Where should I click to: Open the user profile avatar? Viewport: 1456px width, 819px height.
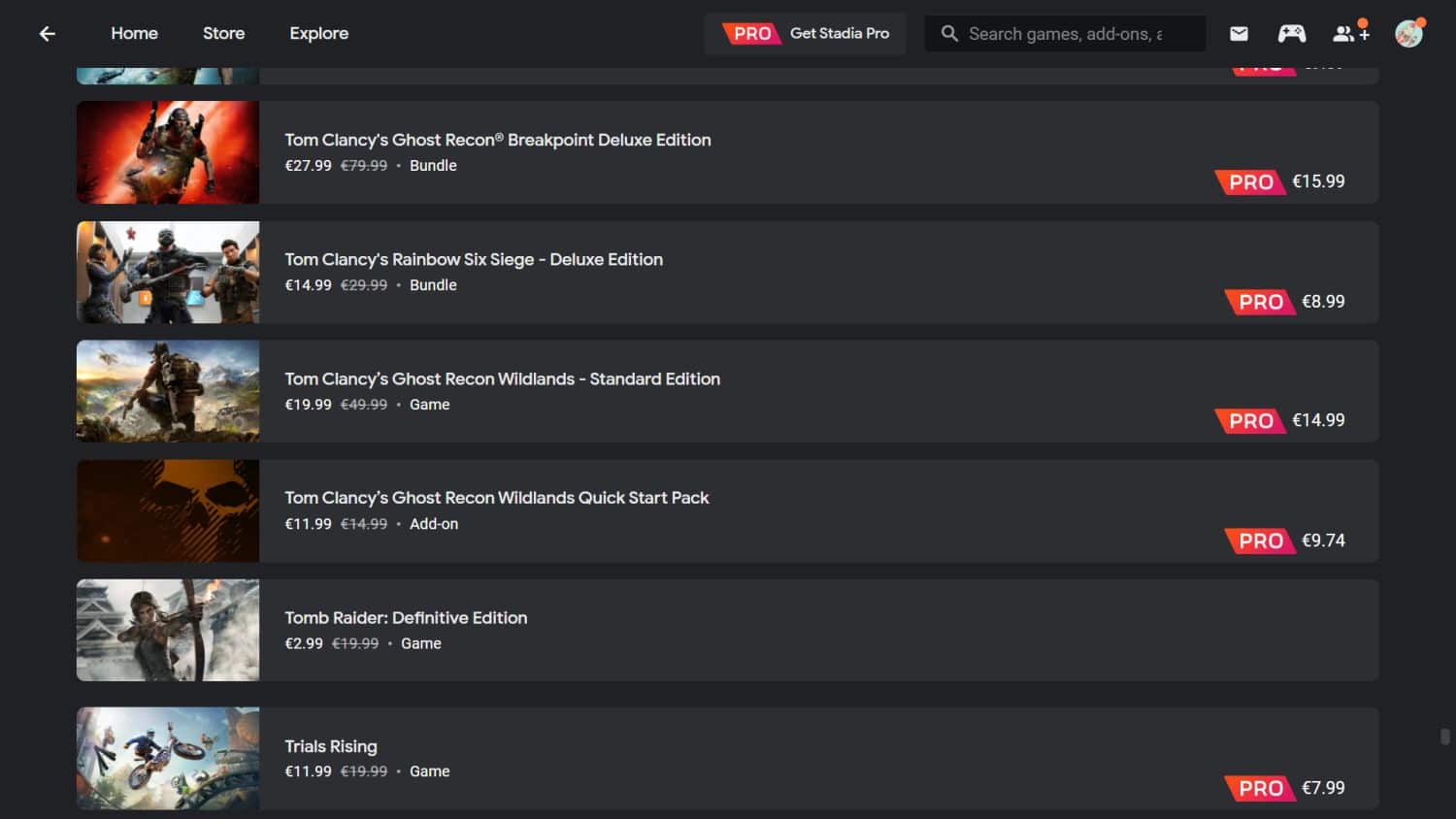pyautogui.click(x=1408, y=34)
